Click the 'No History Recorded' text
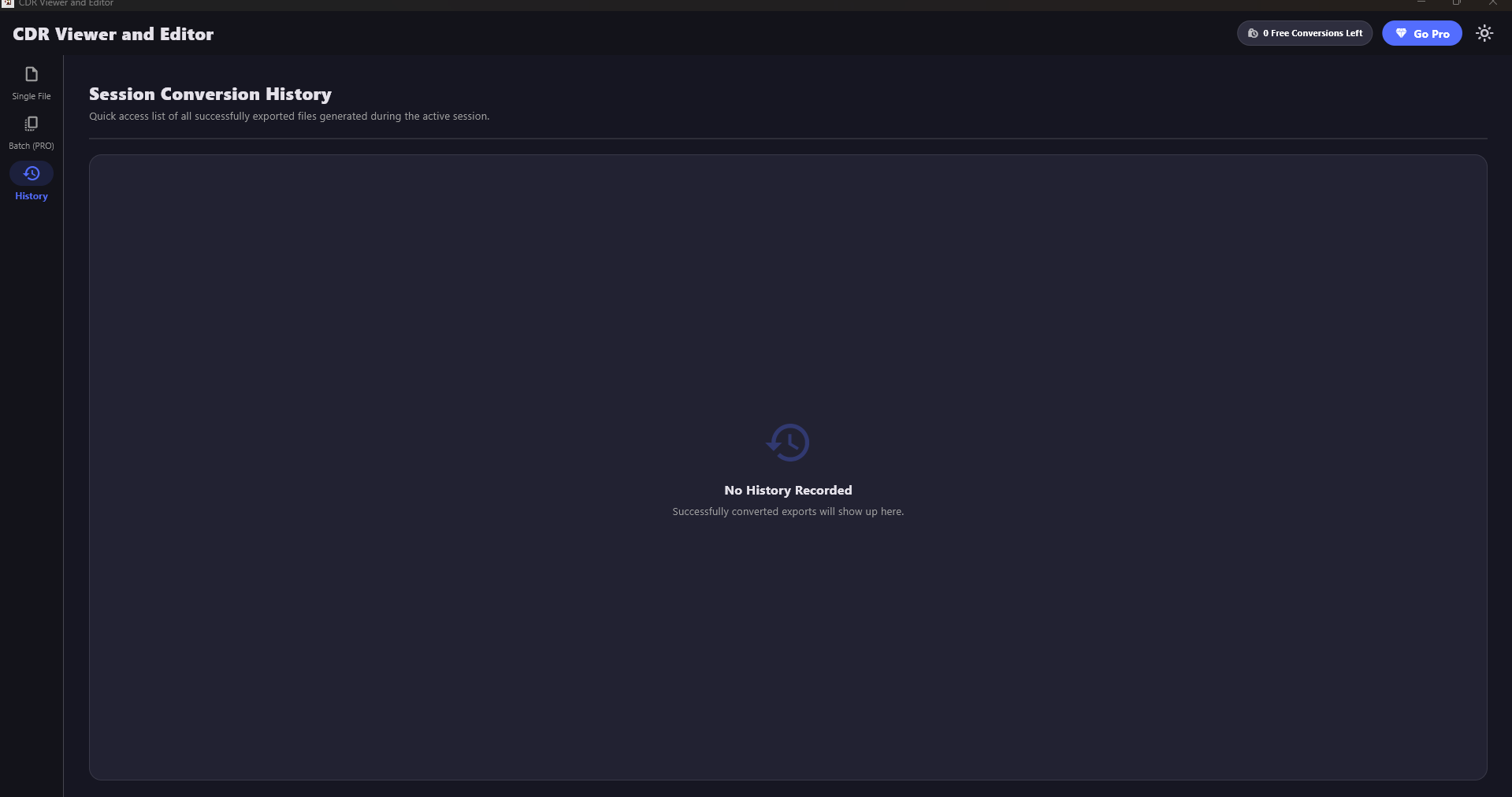The image size is (1512, 797). pyautogui.click(x=788, y=490)
